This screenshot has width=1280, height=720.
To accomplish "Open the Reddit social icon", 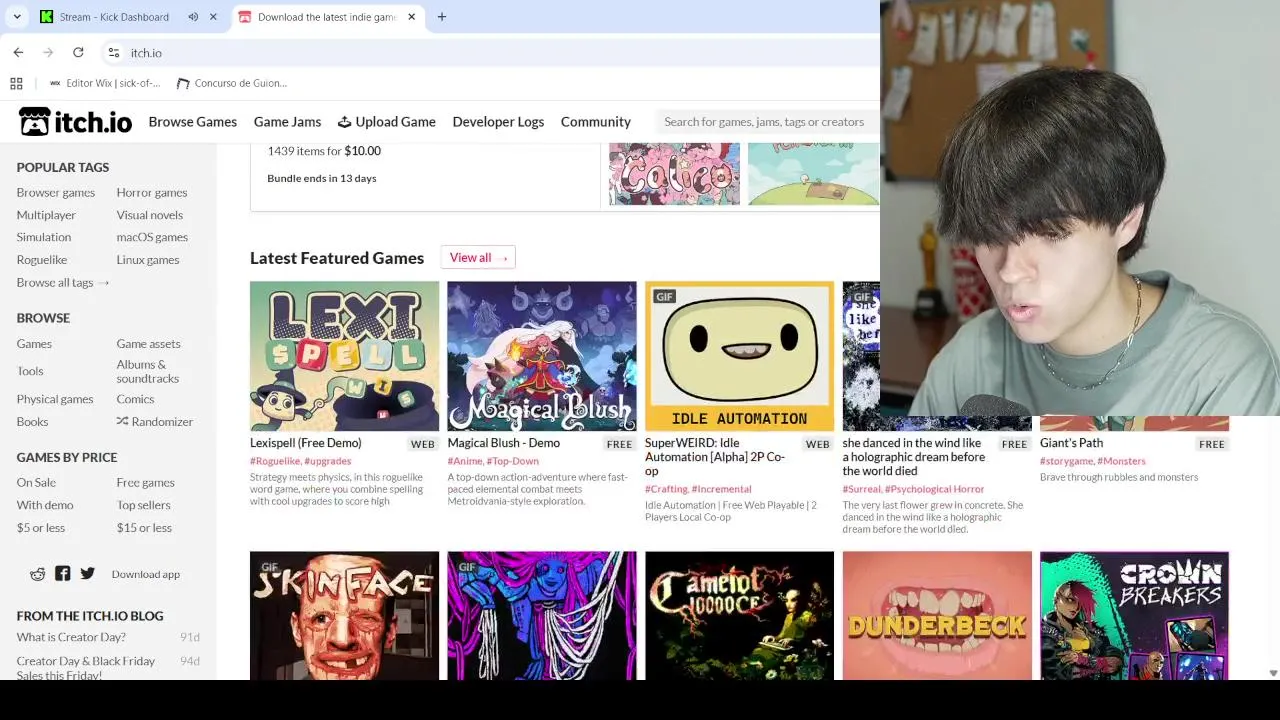I will click(x=38, y=574).
